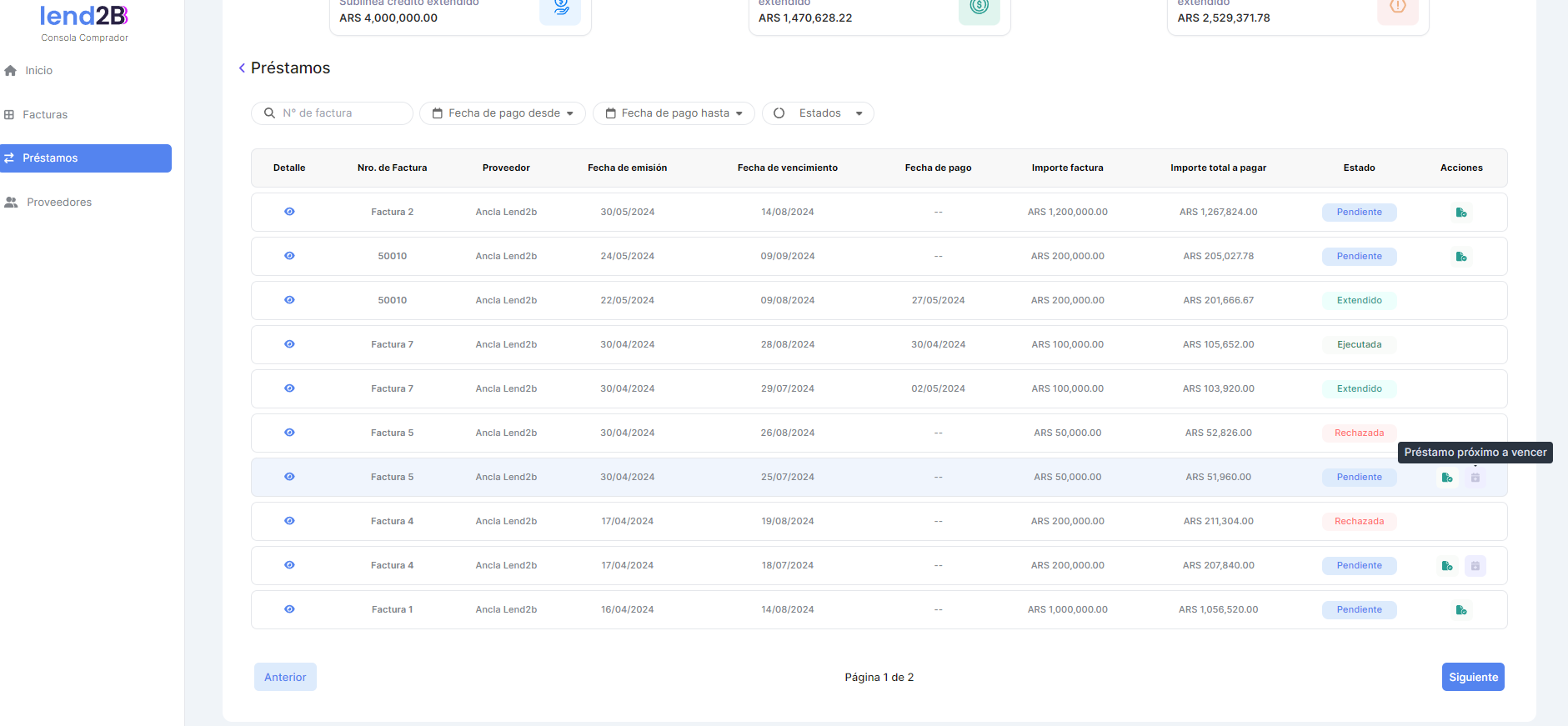Click calendar icon in Factura 5 row due 25/07/2024
Screen dimensions: 1568x726
pyautogui.click(x=1475, y=478)
